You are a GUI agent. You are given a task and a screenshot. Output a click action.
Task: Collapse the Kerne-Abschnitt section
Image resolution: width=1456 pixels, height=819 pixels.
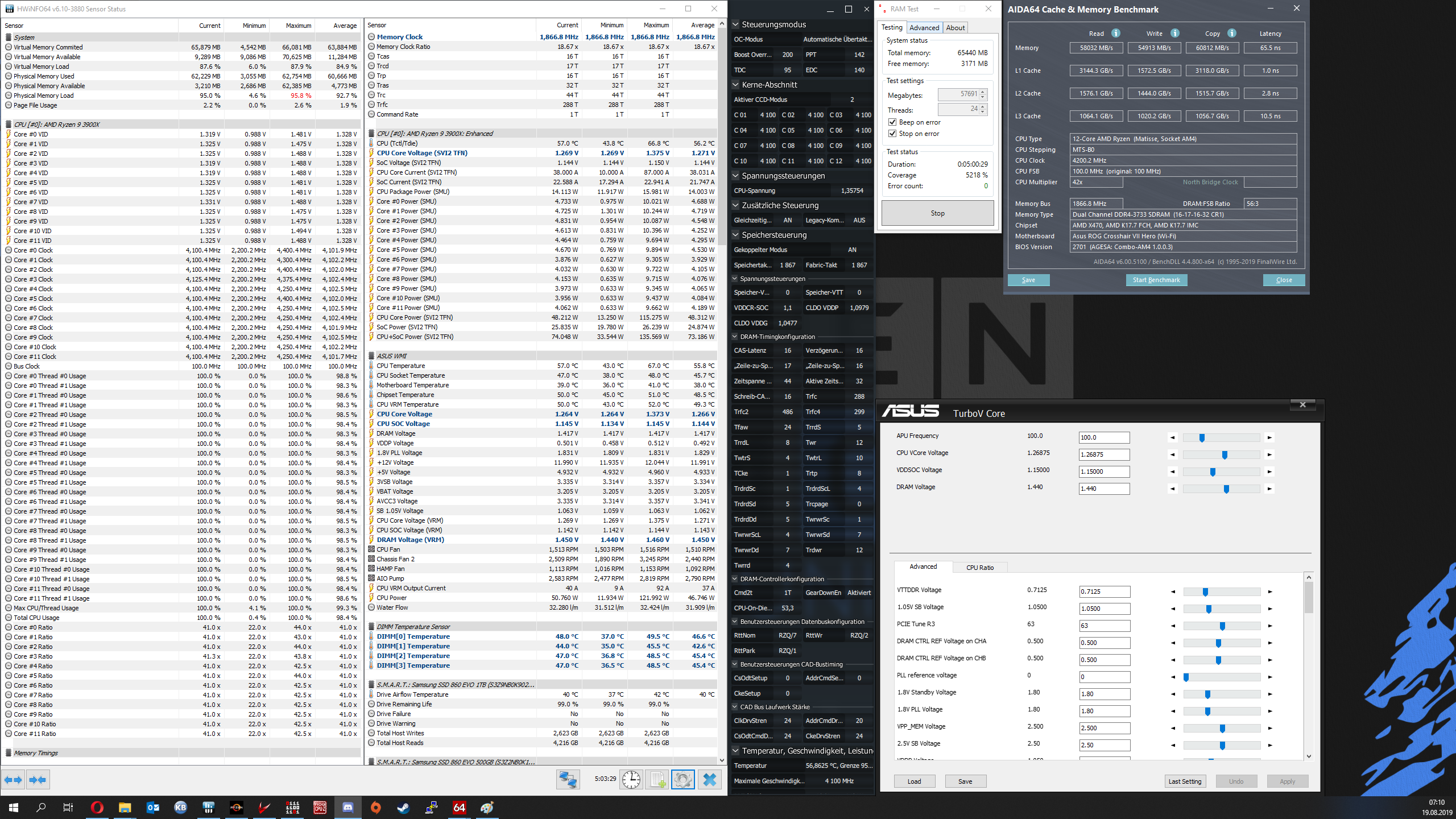735,85
